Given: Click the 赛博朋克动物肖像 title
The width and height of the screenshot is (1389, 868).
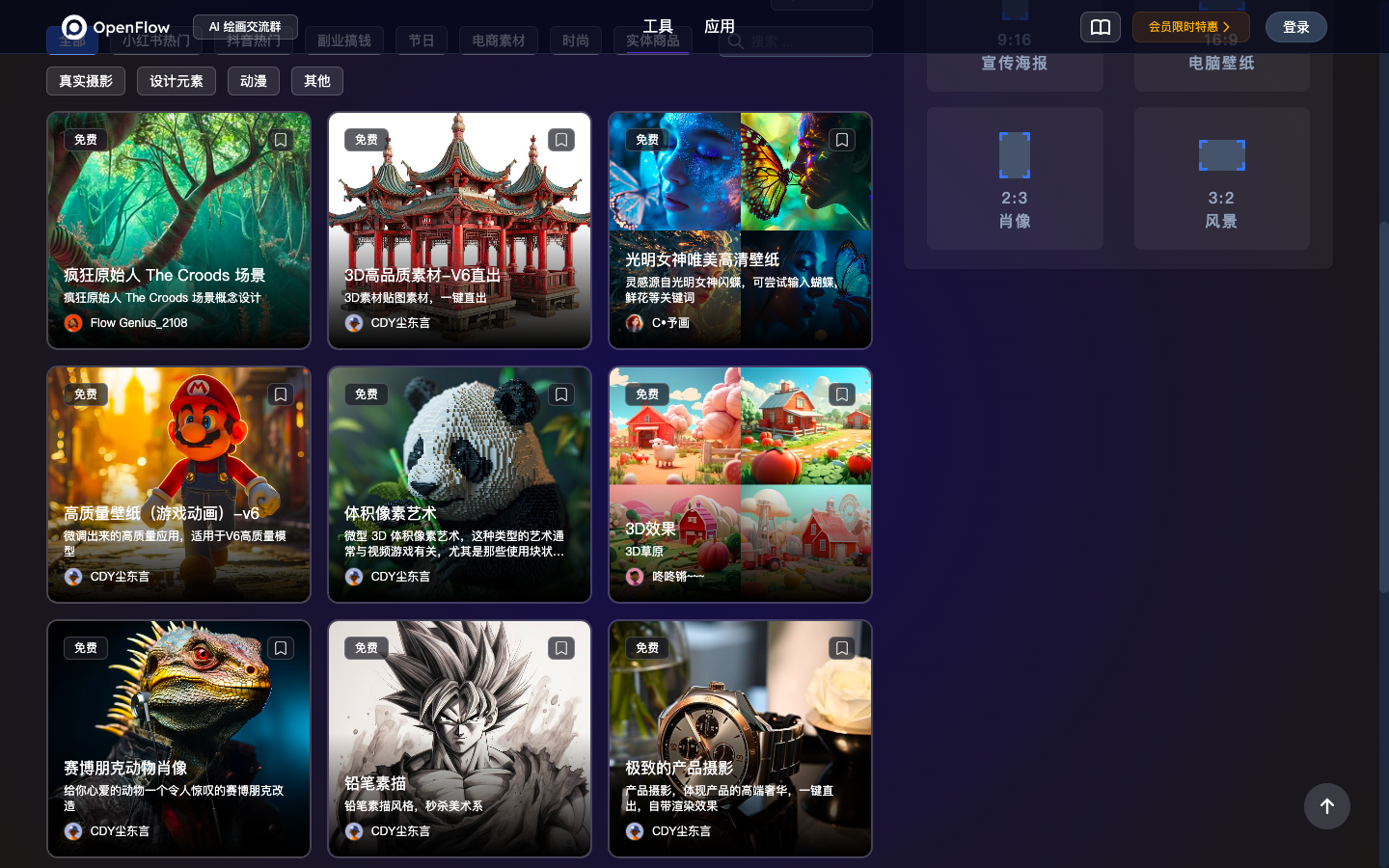Looking at the screenshot, I should [x=125, y=769].
